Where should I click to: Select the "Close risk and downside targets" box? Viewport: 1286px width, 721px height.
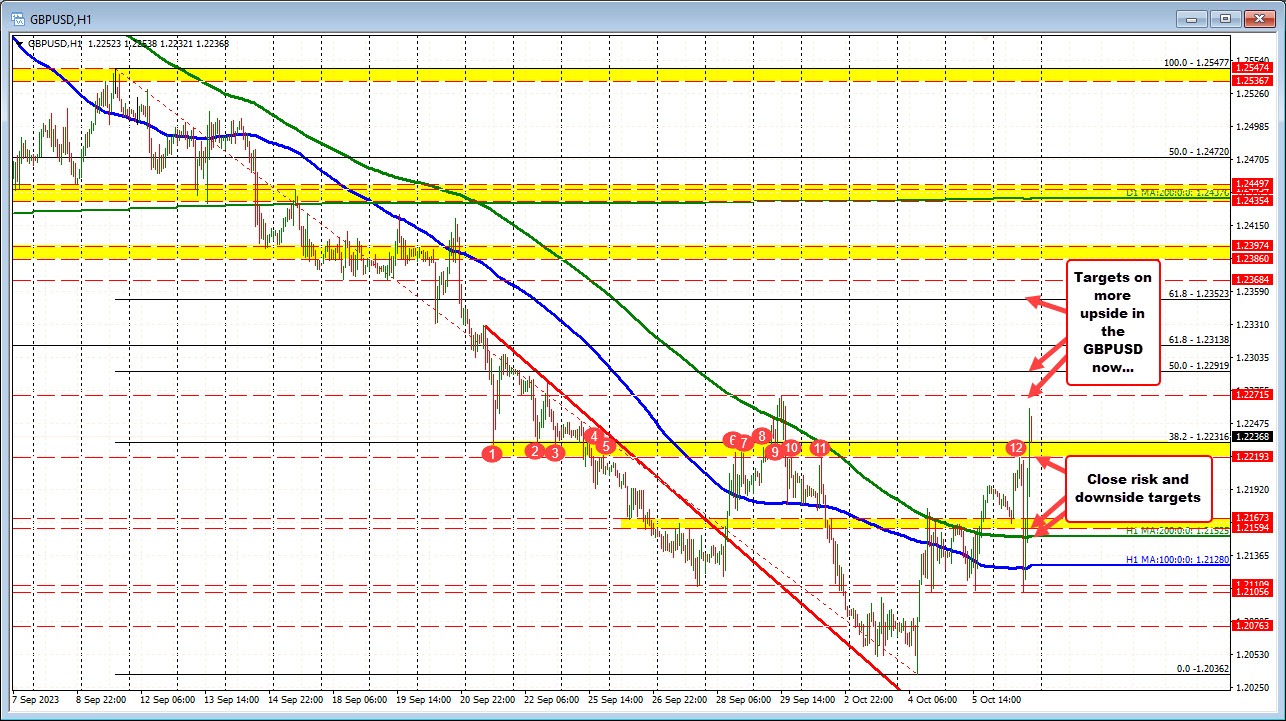[x=1138, y=488]
